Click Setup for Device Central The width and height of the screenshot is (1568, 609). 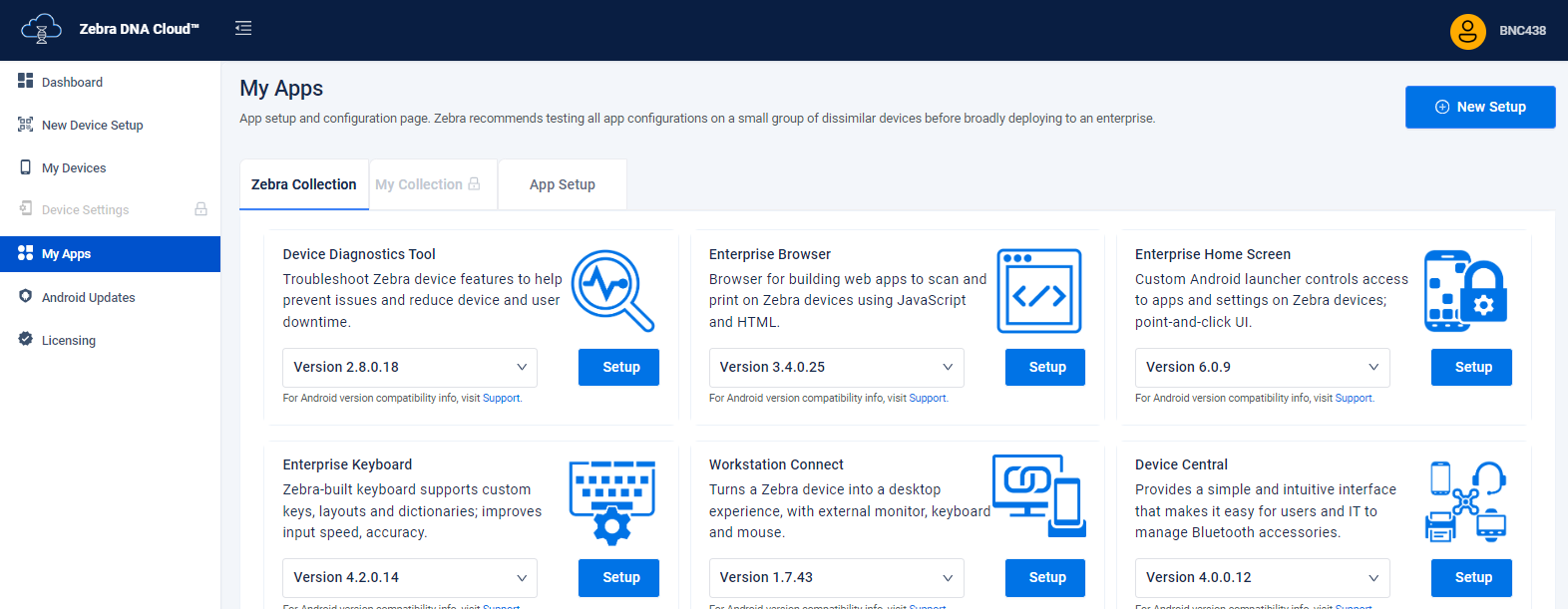tap(1471, 577)
